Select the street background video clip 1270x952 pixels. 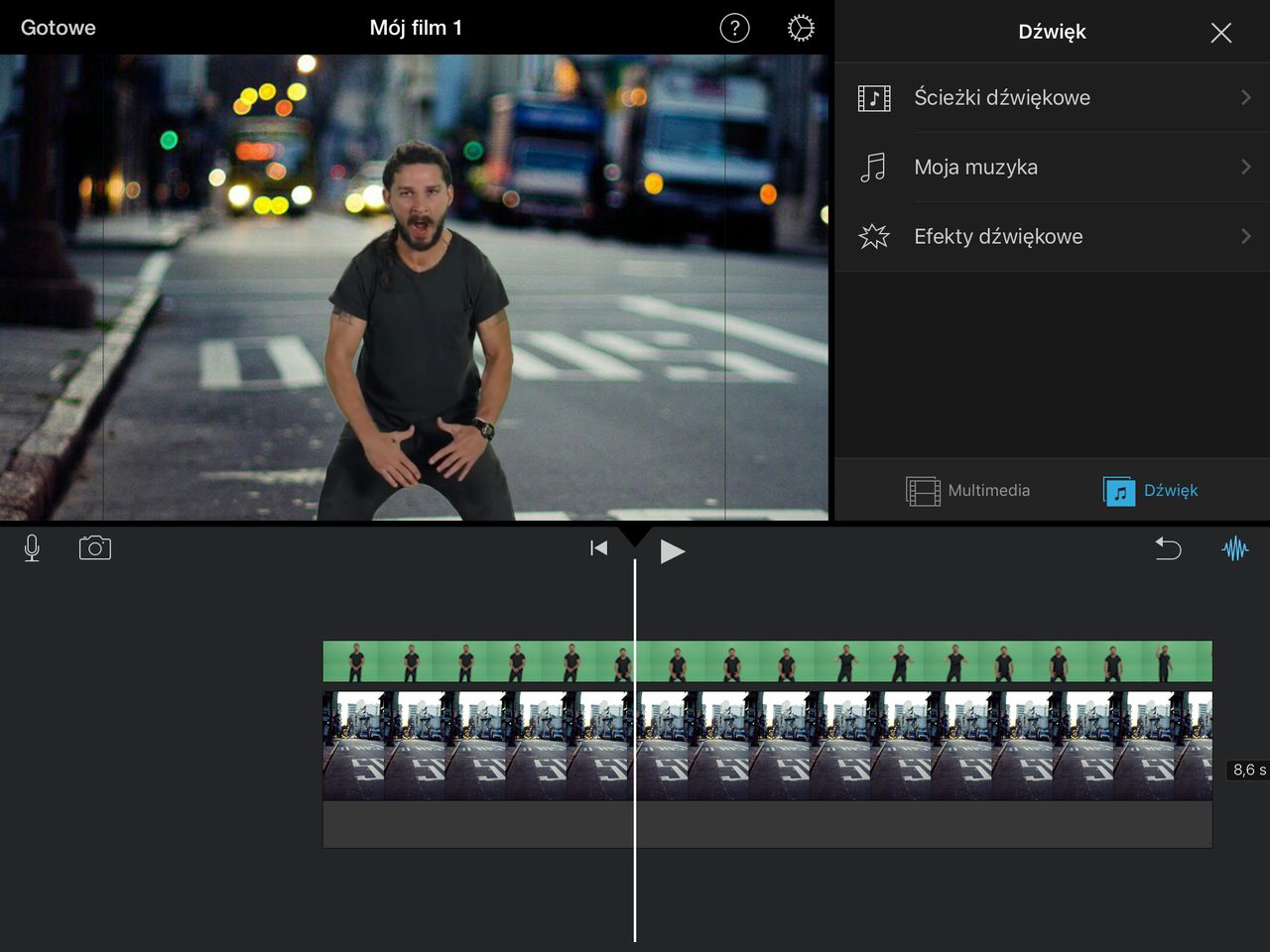[x=794, y=746]
